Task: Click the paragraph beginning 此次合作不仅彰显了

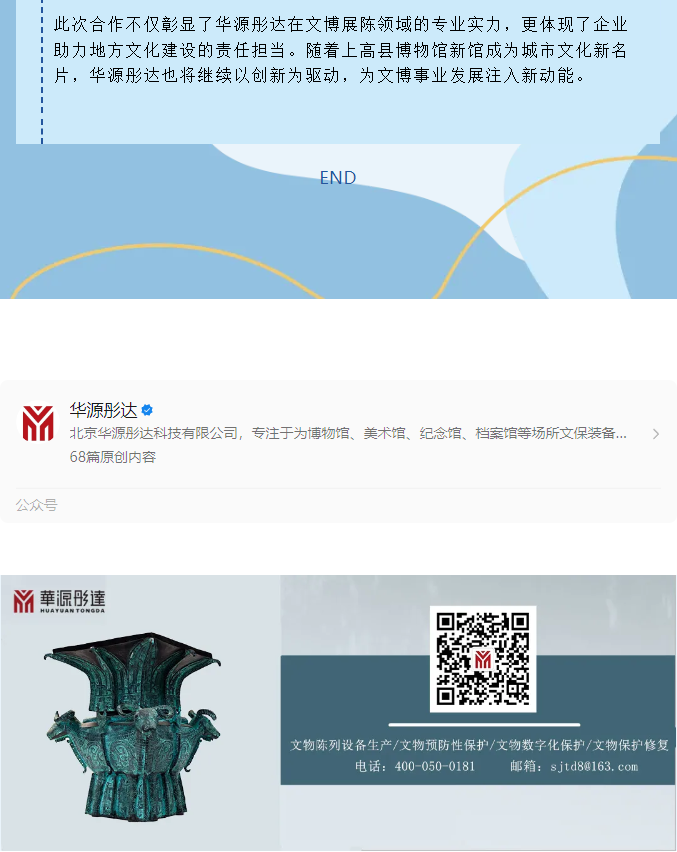Action: pos(341,50)
